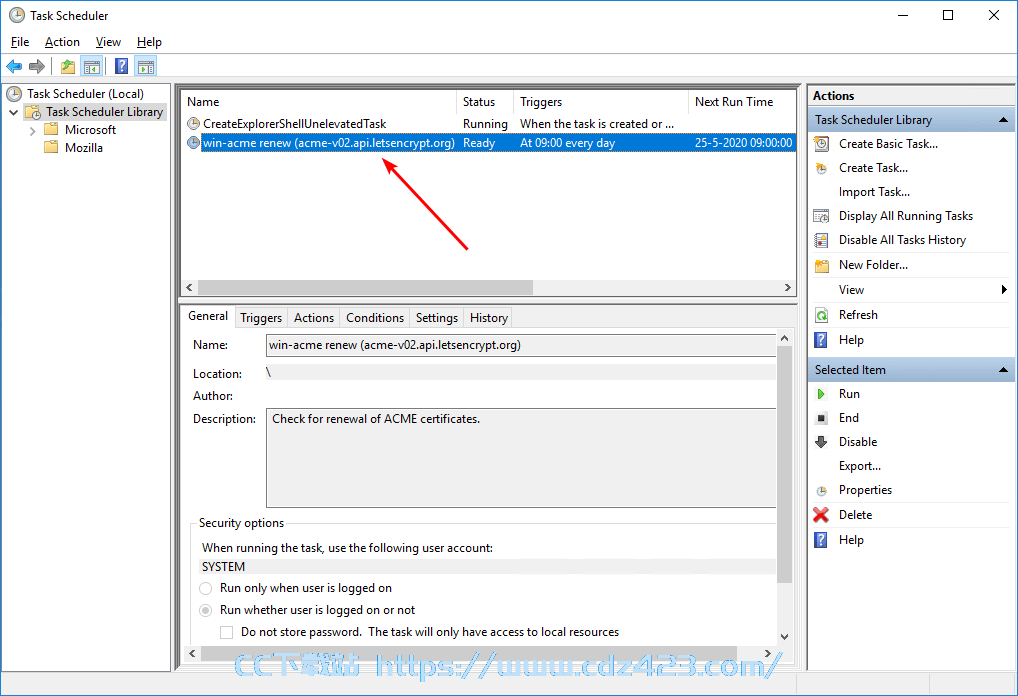Select the CreateExplorerShellUnelevatedTask row name

[x=294, y=123]
